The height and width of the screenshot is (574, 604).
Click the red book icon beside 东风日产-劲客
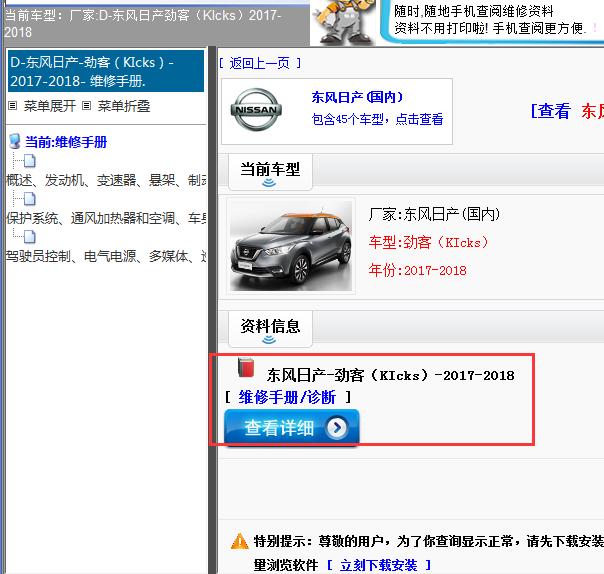tap(246, 368)
